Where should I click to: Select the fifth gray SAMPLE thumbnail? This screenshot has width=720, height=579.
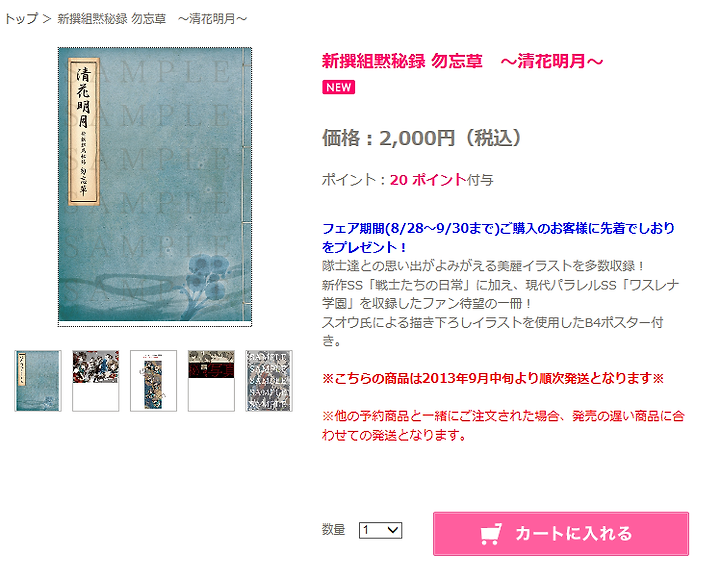269,381
